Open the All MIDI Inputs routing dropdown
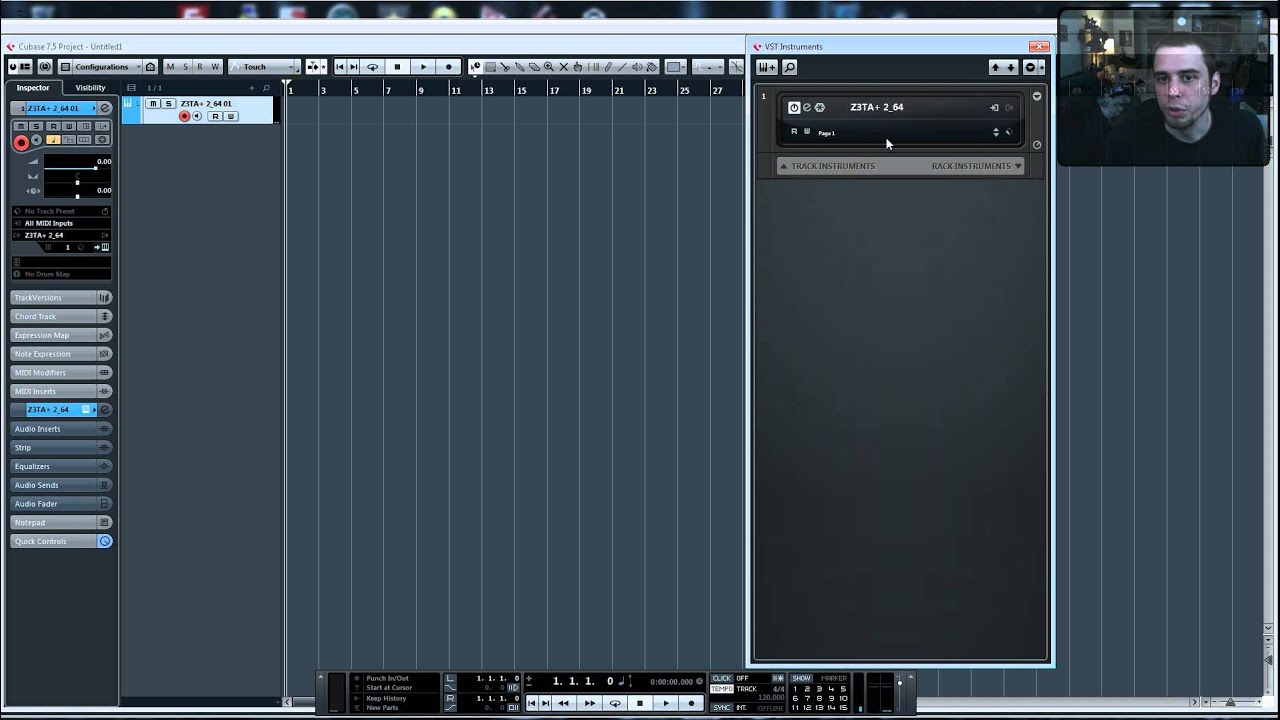The image size is (1280, 720). (61, 223)
